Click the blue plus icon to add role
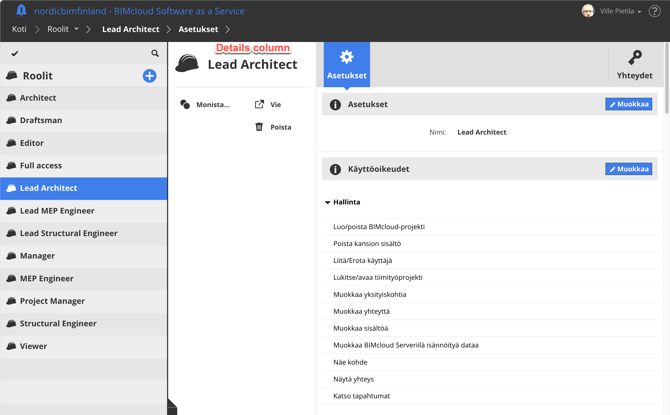The image size is (670, 415). [149, 76]
